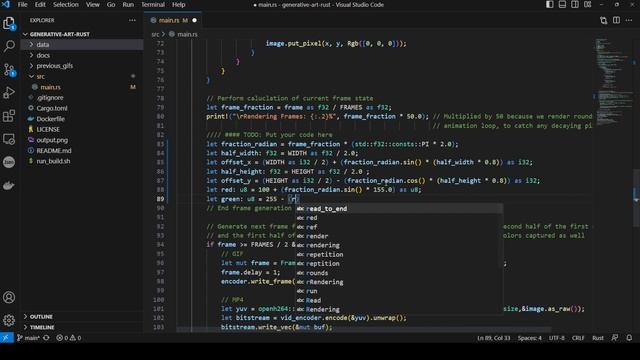This screenshot has width=640, height=360.
Task: Open the View menu
Action: [x=93, y=4]
